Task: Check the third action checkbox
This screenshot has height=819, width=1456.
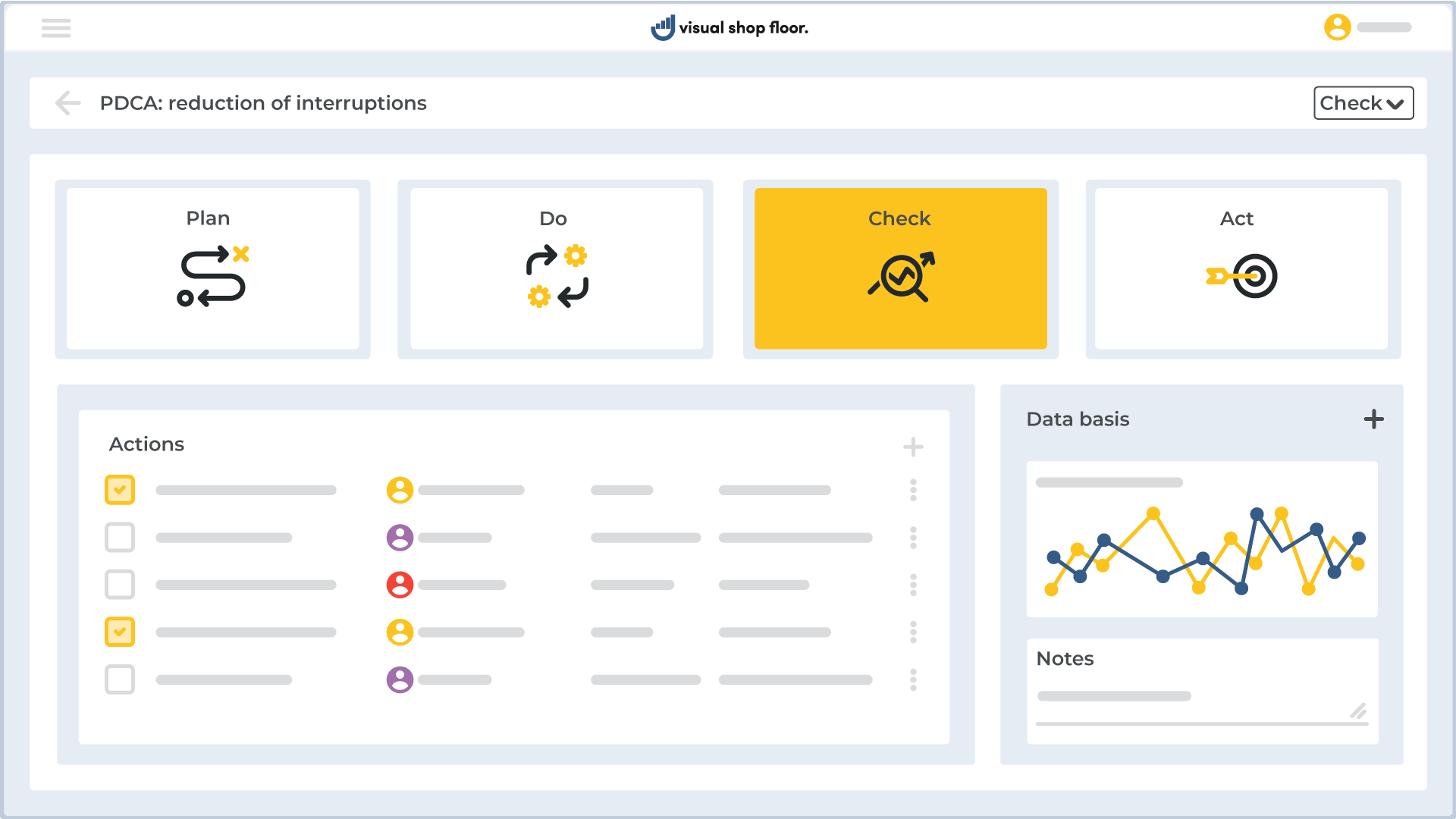Action: (120, 585)
